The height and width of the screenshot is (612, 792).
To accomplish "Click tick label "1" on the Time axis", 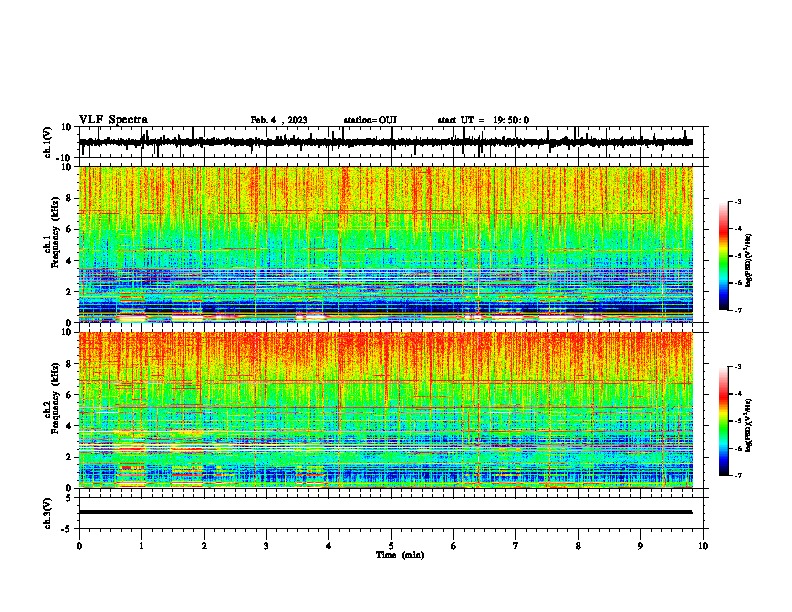I will pyautogui.click(x=141, y=546).
